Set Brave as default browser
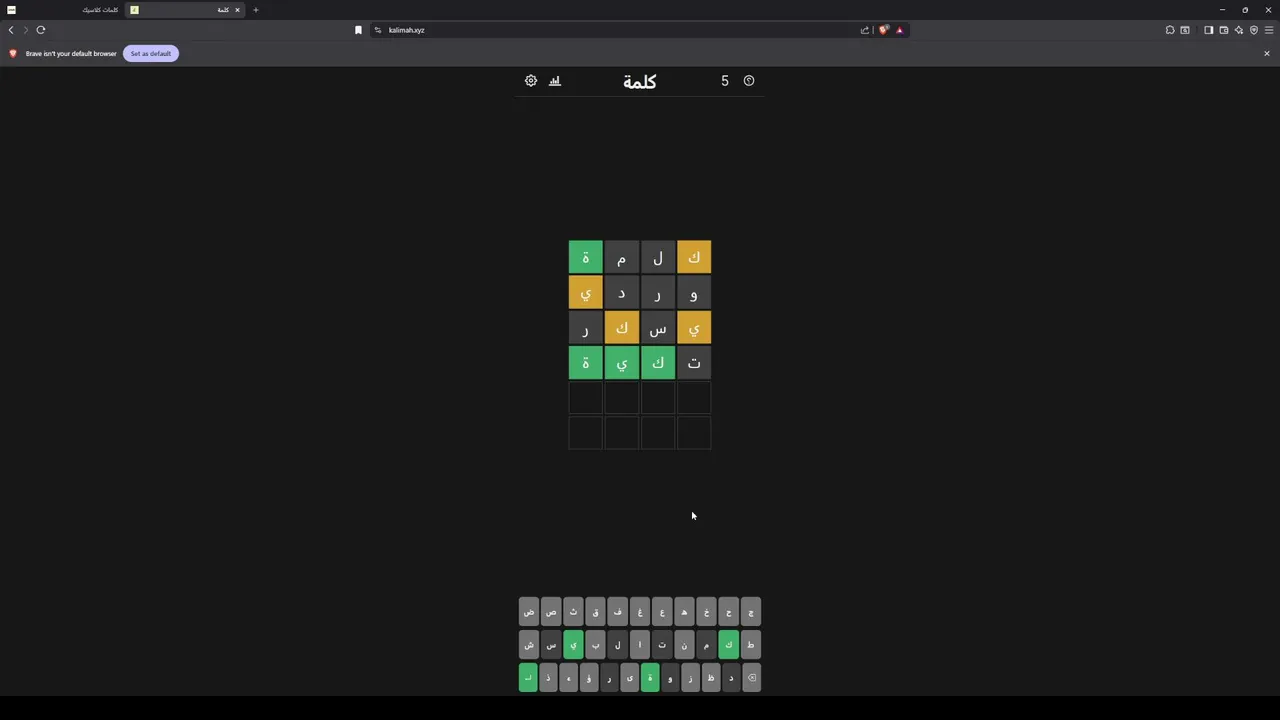The width and height of the screenshot is (1280, 720). coord(151,53)
